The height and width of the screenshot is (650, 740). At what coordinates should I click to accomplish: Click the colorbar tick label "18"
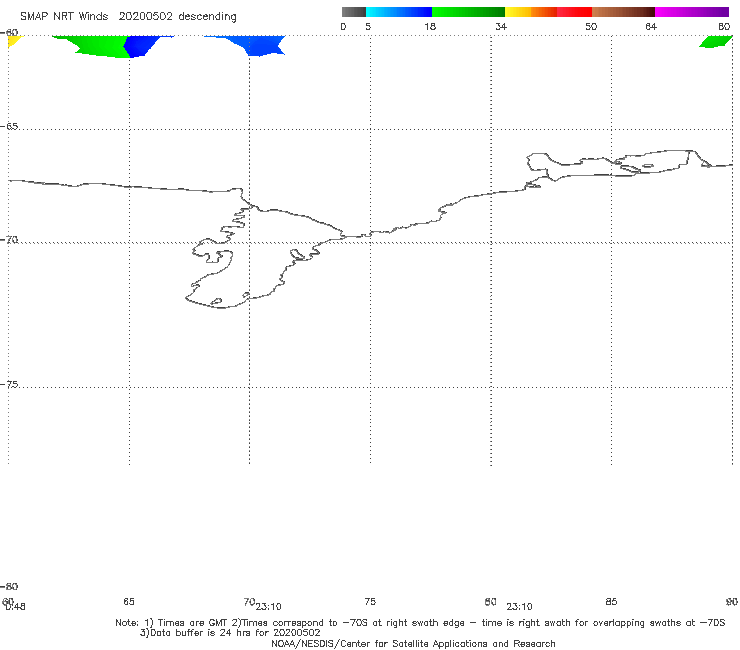pyautogui.click(x=430, y=26)
